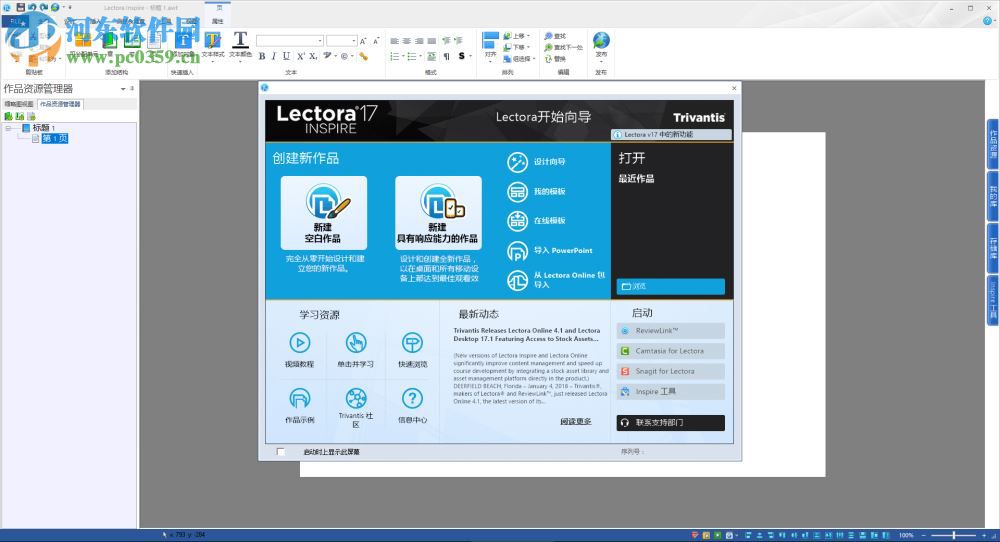This screenshot has height=542, width=1000.
Task: Click the Save icon in quick access toolbar
Action: point(20,7)
